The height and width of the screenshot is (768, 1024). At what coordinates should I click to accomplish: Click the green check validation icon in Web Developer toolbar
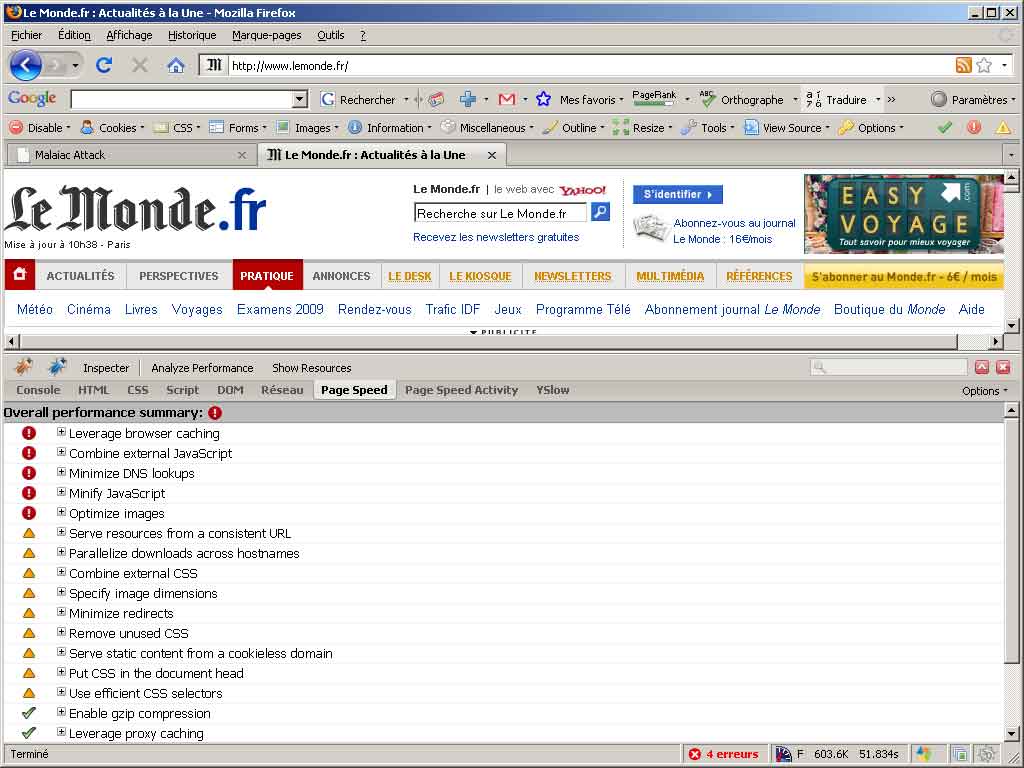coord(944,127)
